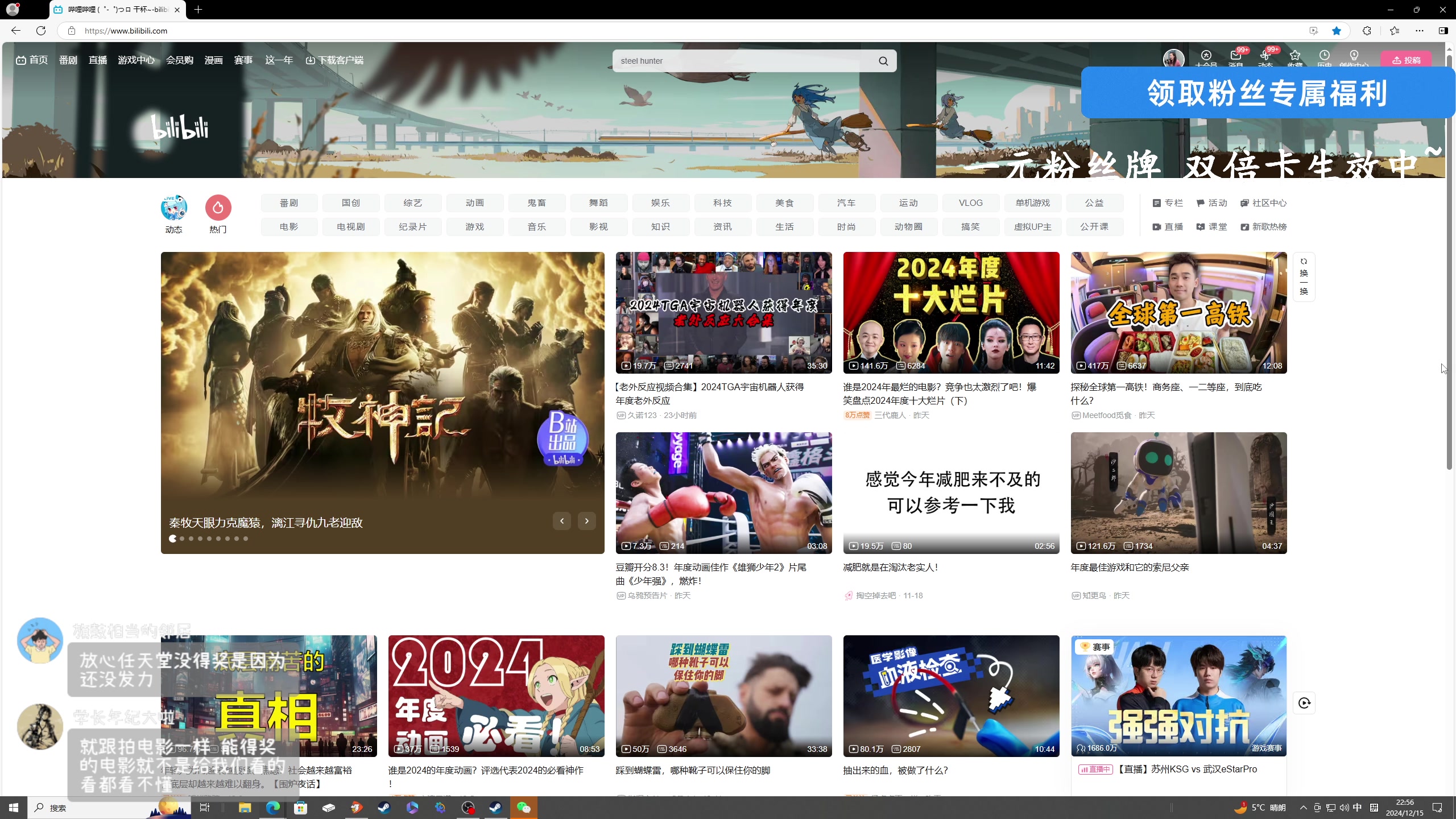Click the circular refresh icon beside live card
Screen dimensions: 1456x819
(1304, 703)
